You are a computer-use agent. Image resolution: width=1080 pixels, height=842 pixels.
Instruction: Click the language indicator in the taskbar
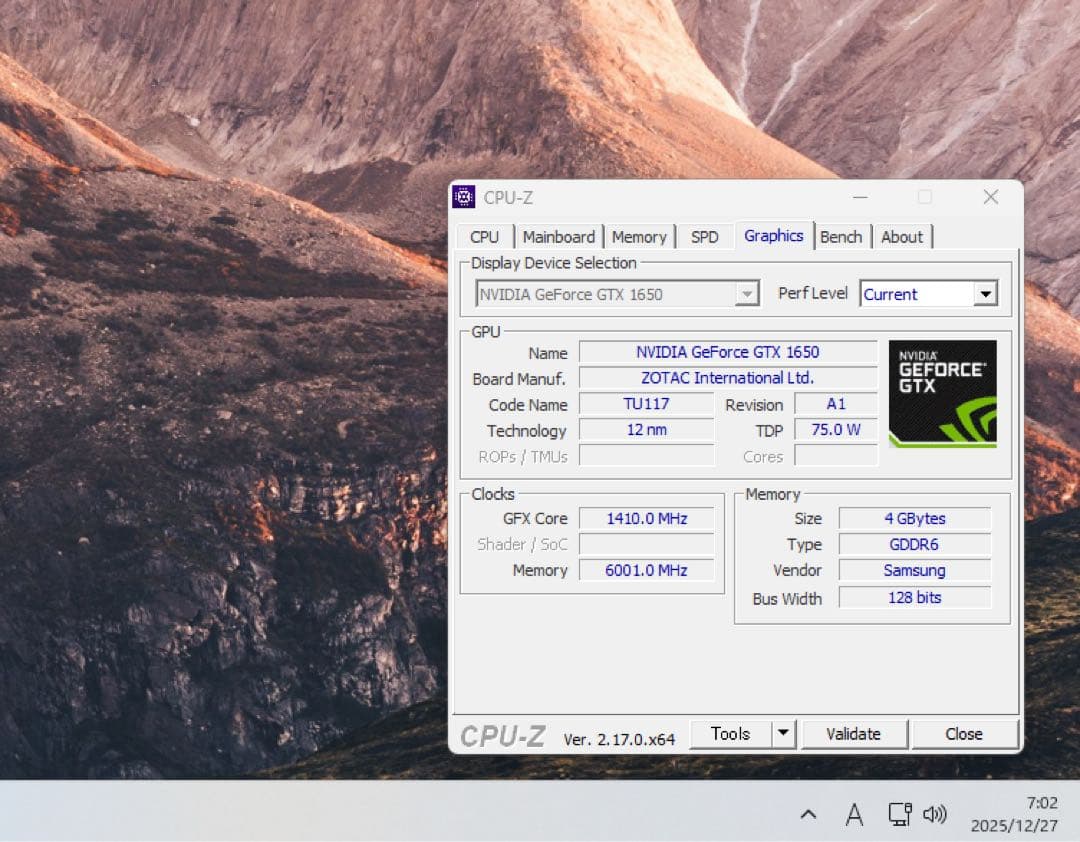coord(854,815)
